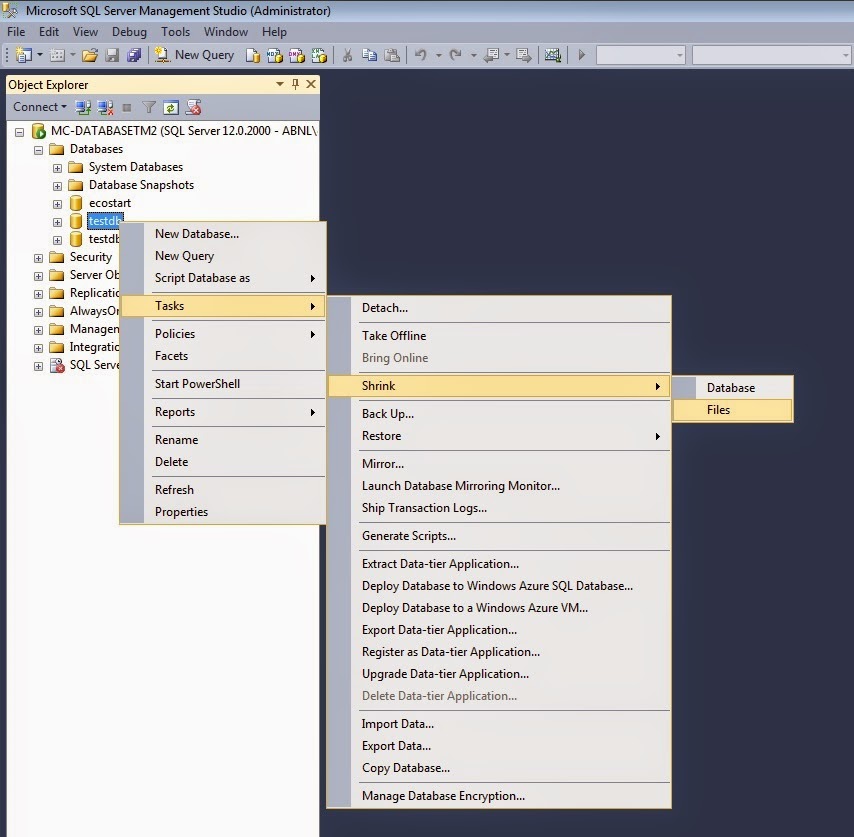This screenshot has width=854, height=837.
Task: Apply a filter in Object Explorer
Action: point(148,107)
